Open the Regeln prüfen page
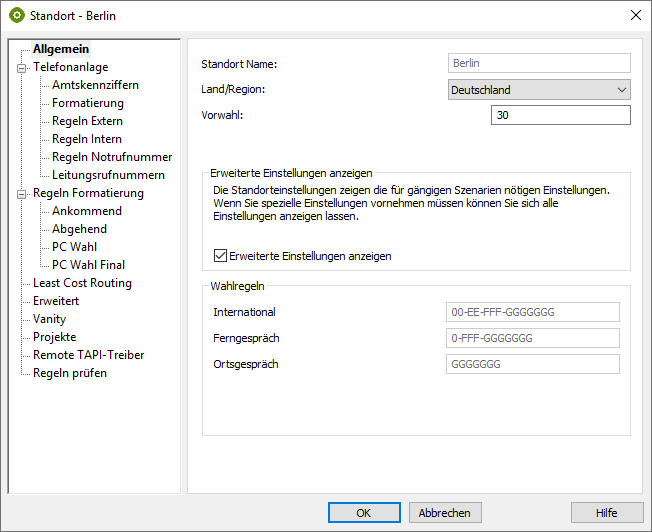 69,373
